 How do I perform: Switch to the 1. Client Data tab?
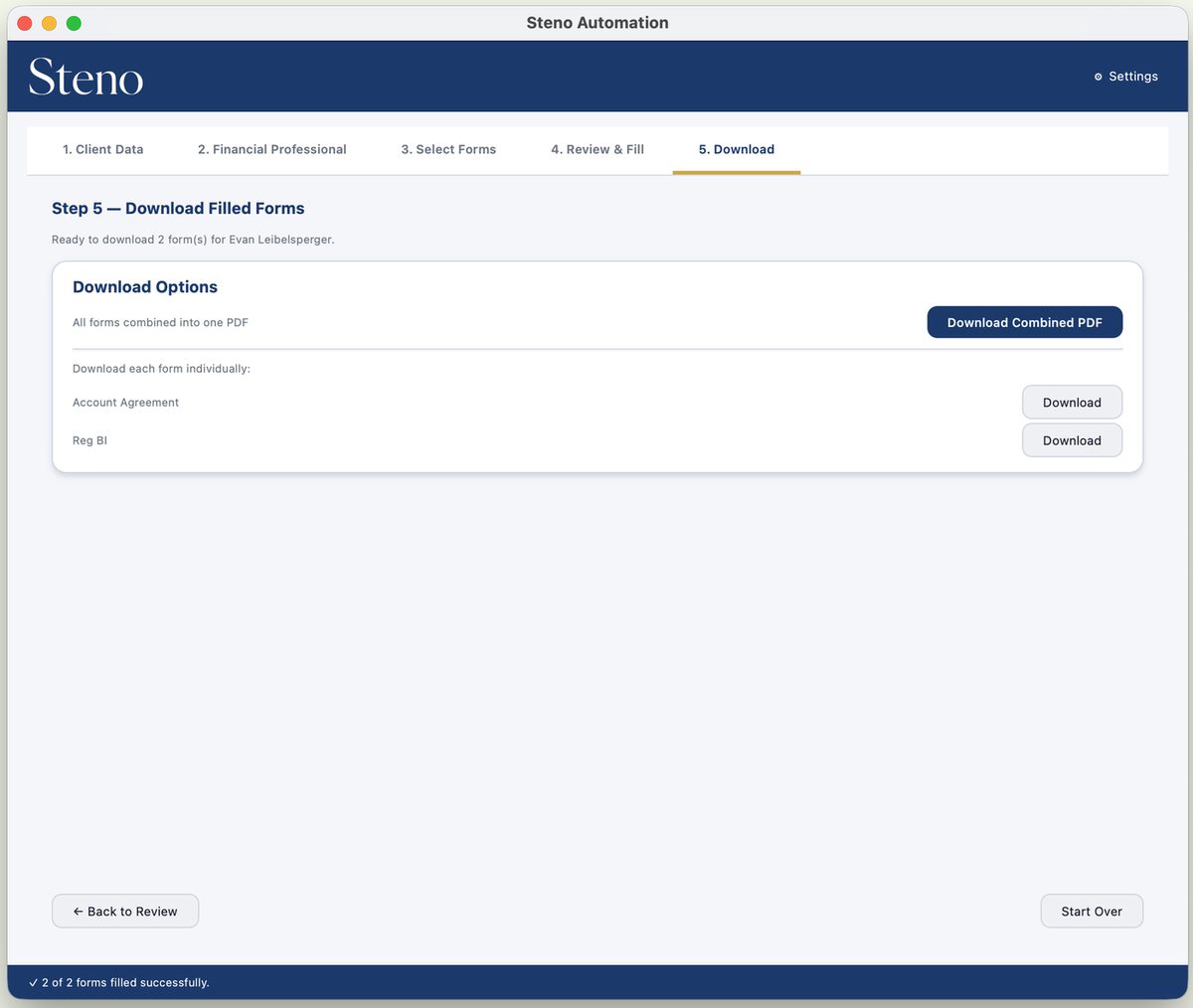coord(102,149)
